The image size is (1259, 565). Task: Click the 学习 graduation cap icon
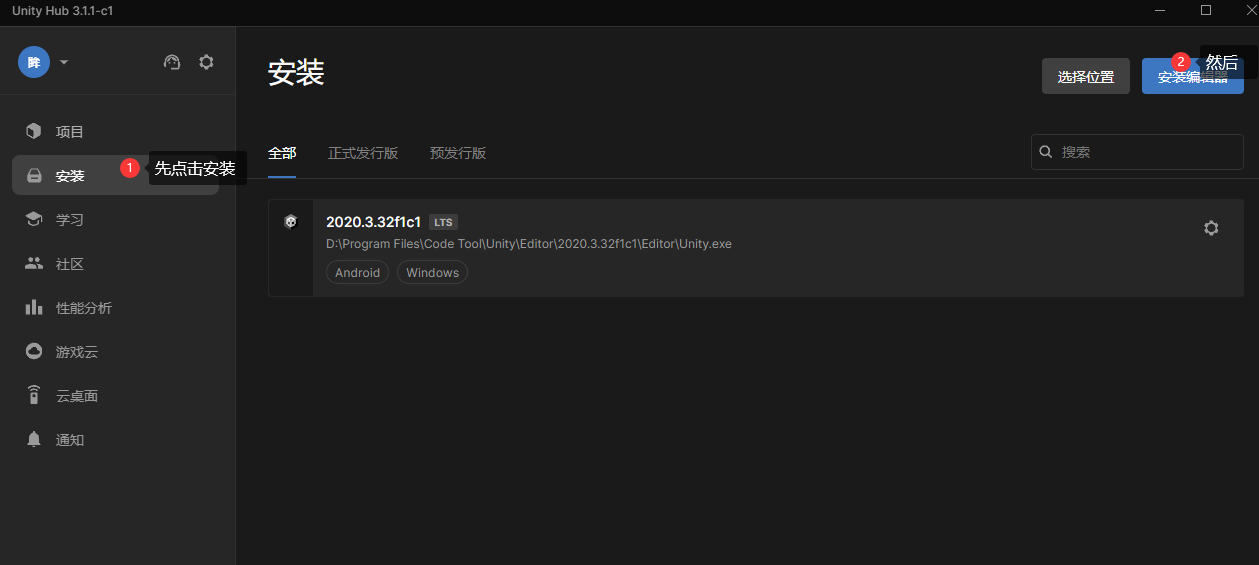pos(34,219)
